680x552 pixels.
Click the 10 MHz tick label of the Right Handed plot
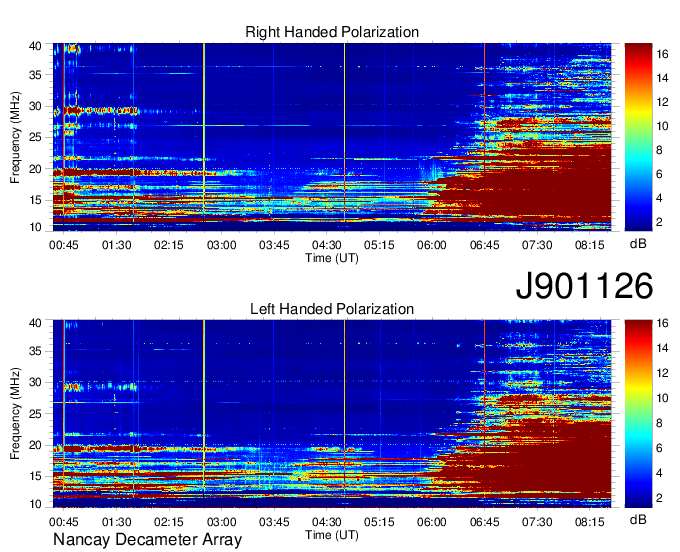click(36, 227)
